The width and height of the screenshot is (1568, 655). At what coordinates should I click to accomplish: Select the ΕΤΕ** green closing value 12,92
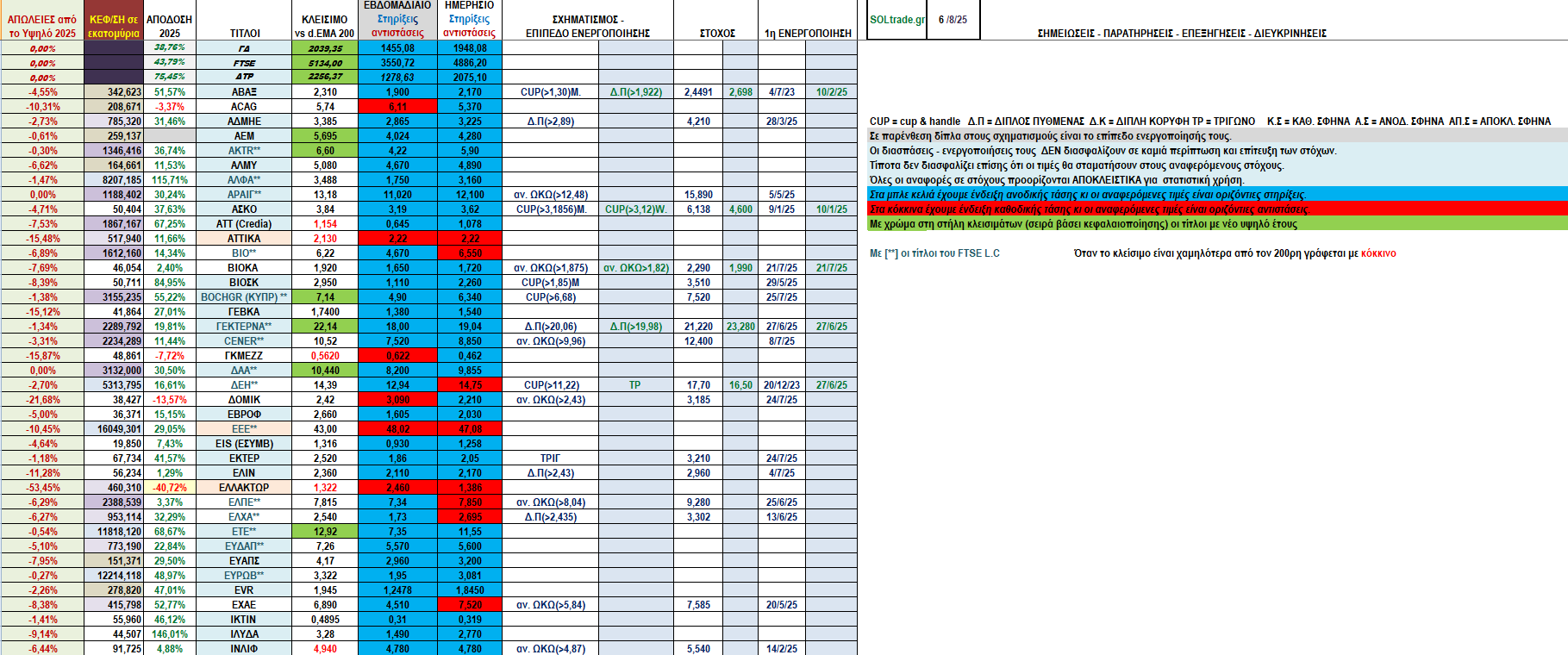point(325,532)
